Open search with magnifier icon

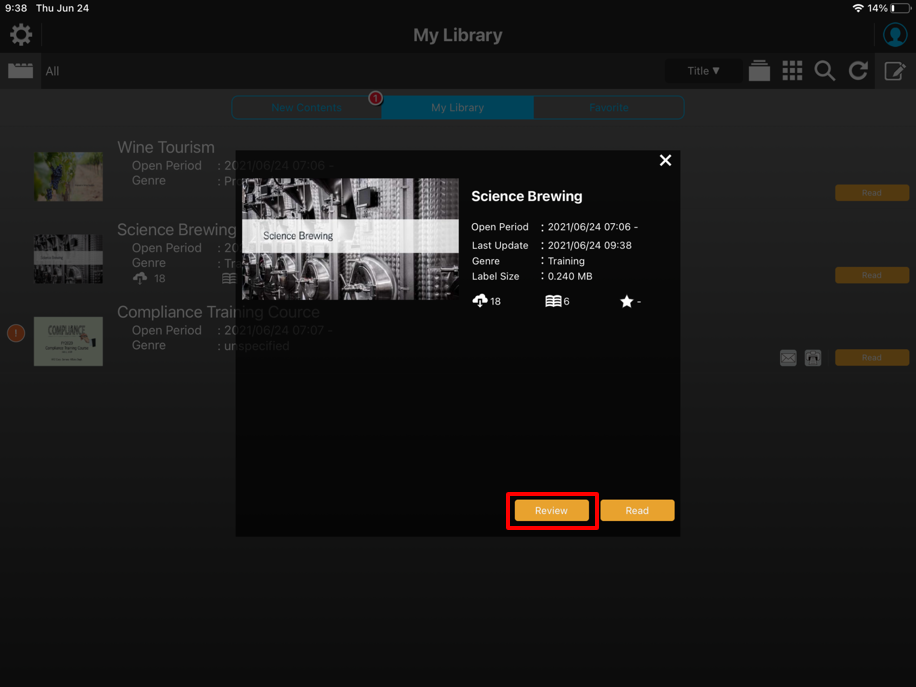[825, 71]
